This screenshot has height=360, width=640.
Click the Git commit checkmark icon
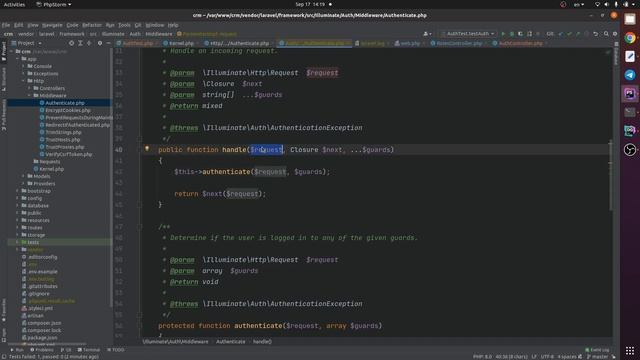point(569,34)
